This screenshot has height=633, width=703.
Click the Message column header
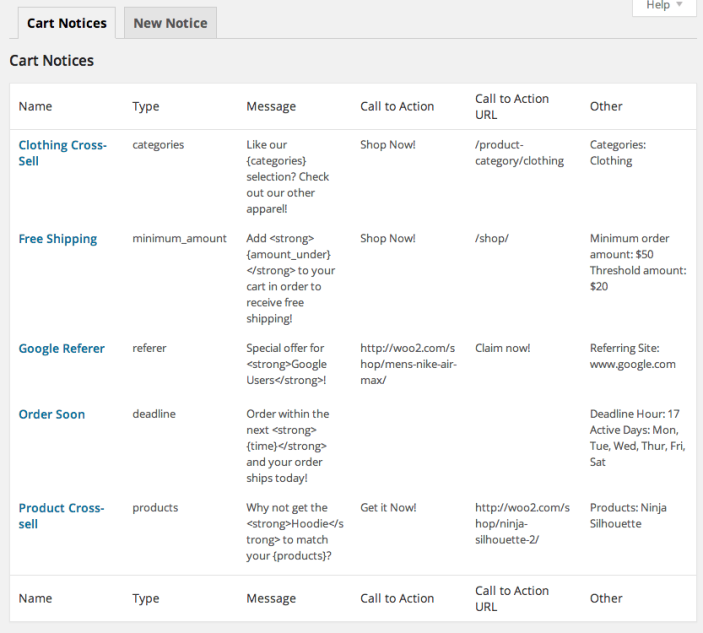[x=271, y=106]
